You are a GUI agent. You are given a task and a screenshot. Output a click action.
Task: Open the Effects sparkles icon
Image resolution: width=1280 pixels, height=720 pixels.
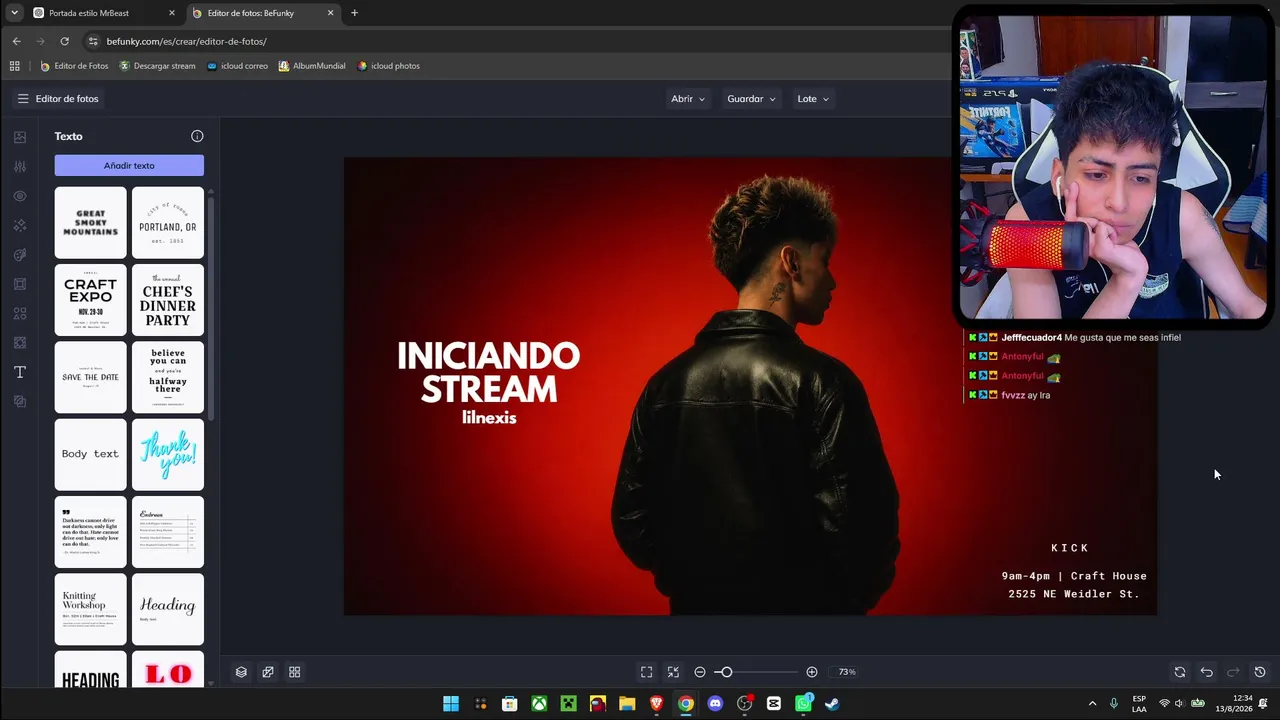point(20,226)
